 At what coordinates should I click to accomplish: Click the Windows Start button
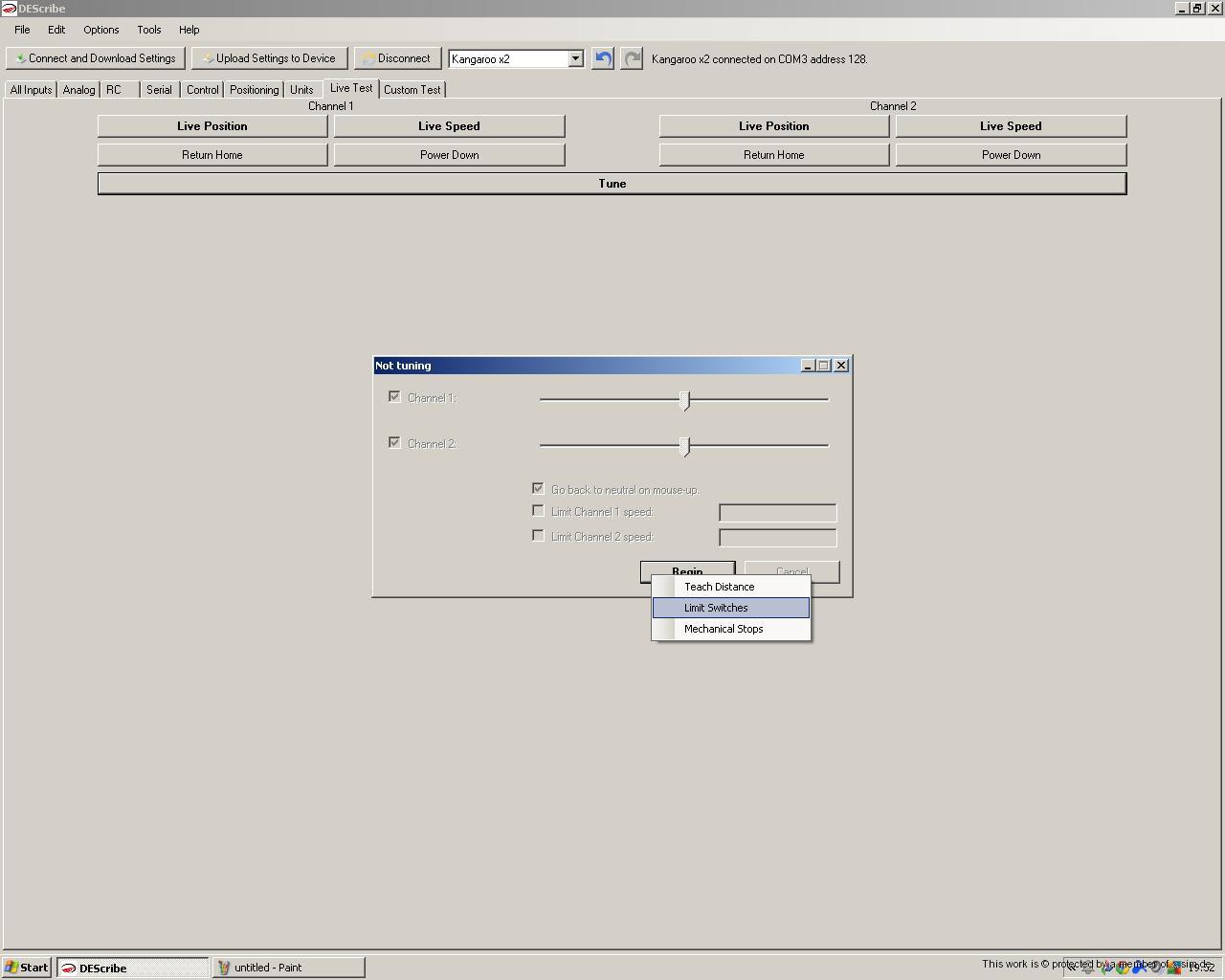27,968
